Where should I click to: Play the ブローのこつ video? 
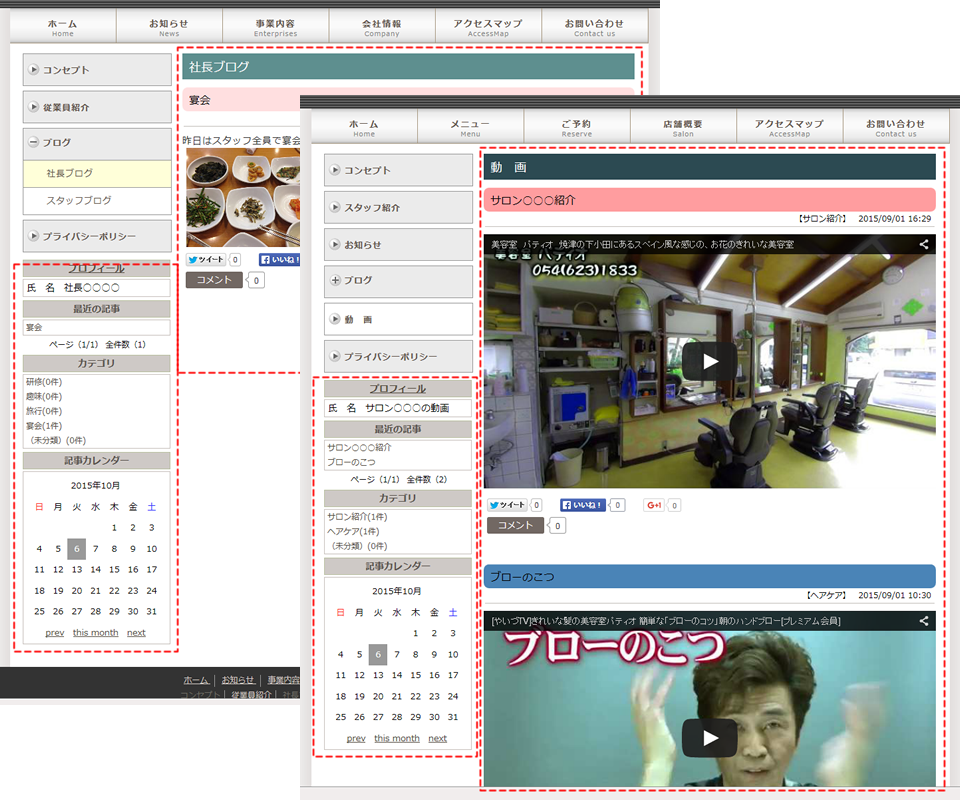pyautogui.click(x=710, y=738)
